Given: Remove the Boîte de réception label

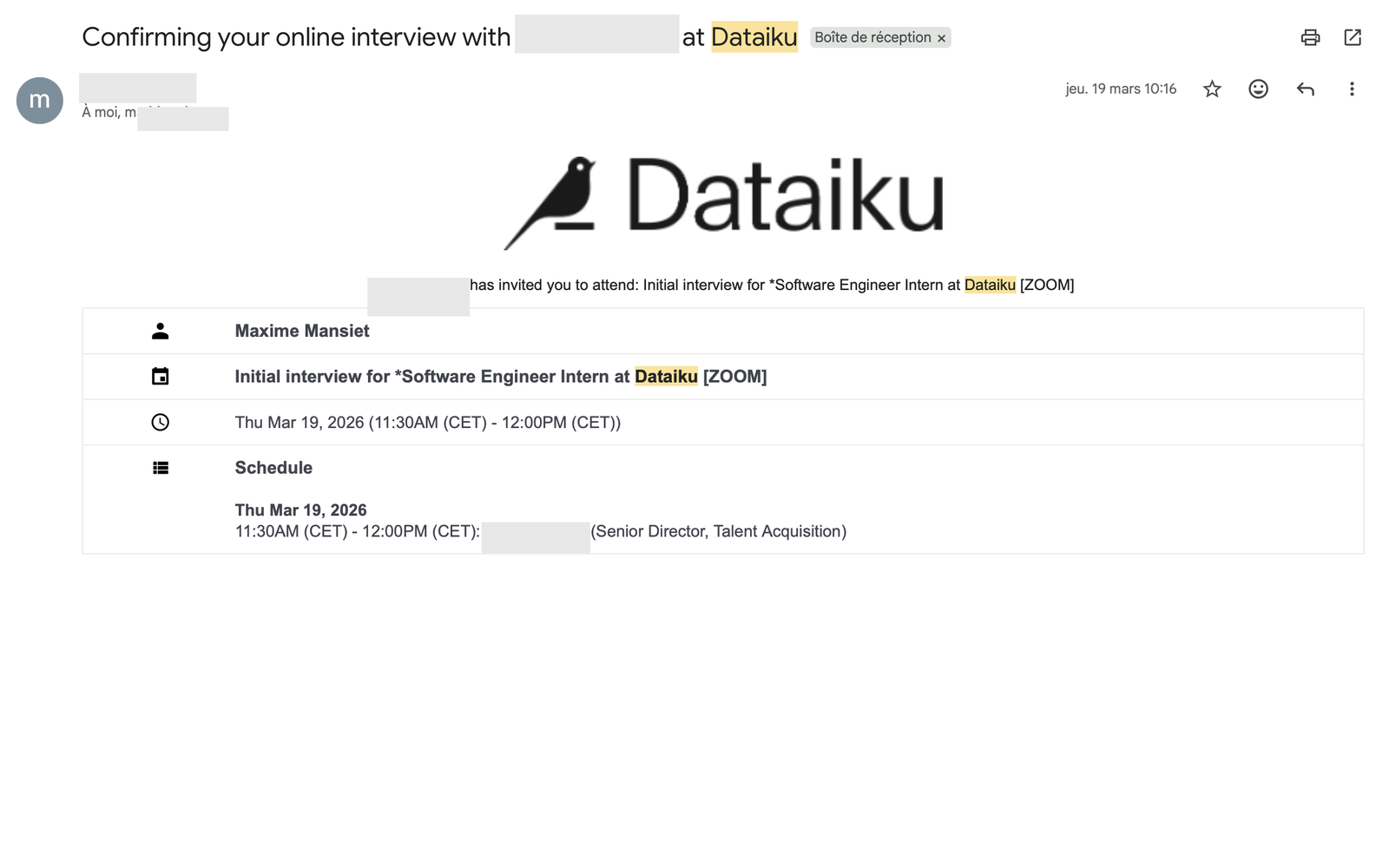Looking at the screenshot, I should tap(941, 37).
